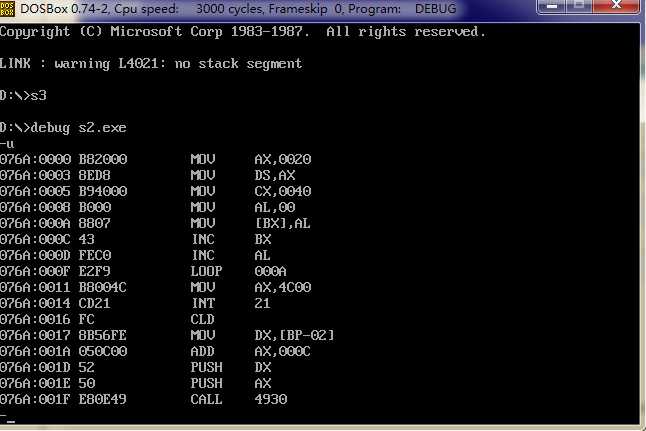Click the 'Copyright (C) Microsoft Corp' line
Image resolution: width=646 pixels, height=431 pixels.
point(243,32)
